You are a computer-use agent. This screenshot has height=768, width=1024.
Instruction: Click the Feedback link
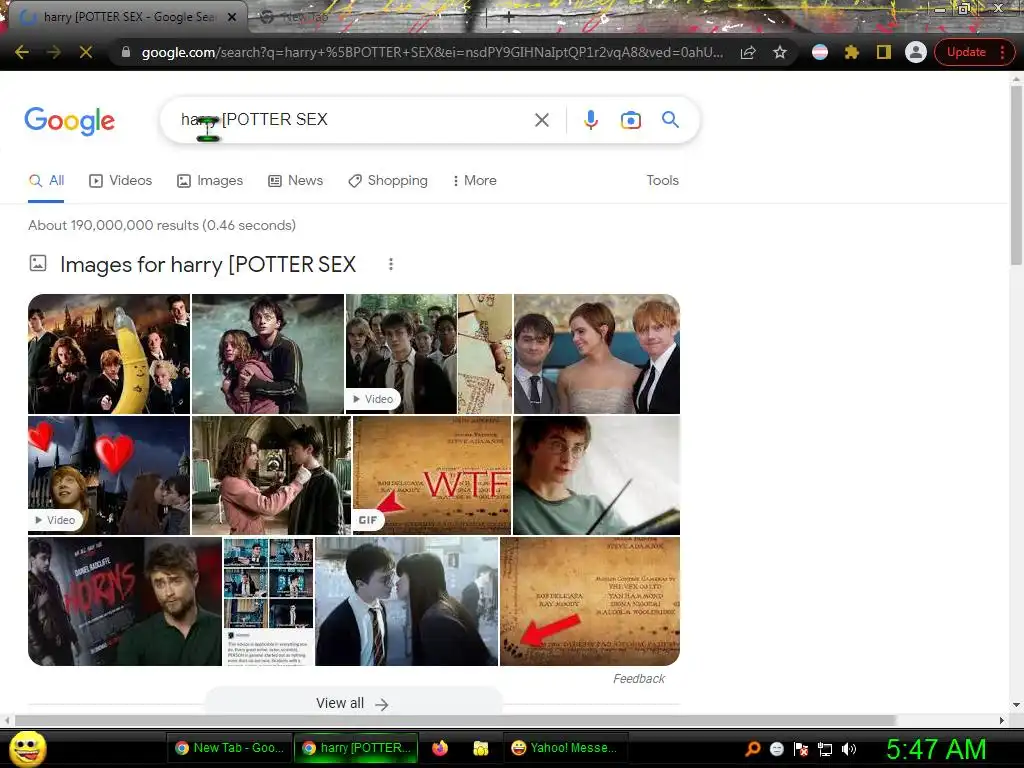click(639, 679)
